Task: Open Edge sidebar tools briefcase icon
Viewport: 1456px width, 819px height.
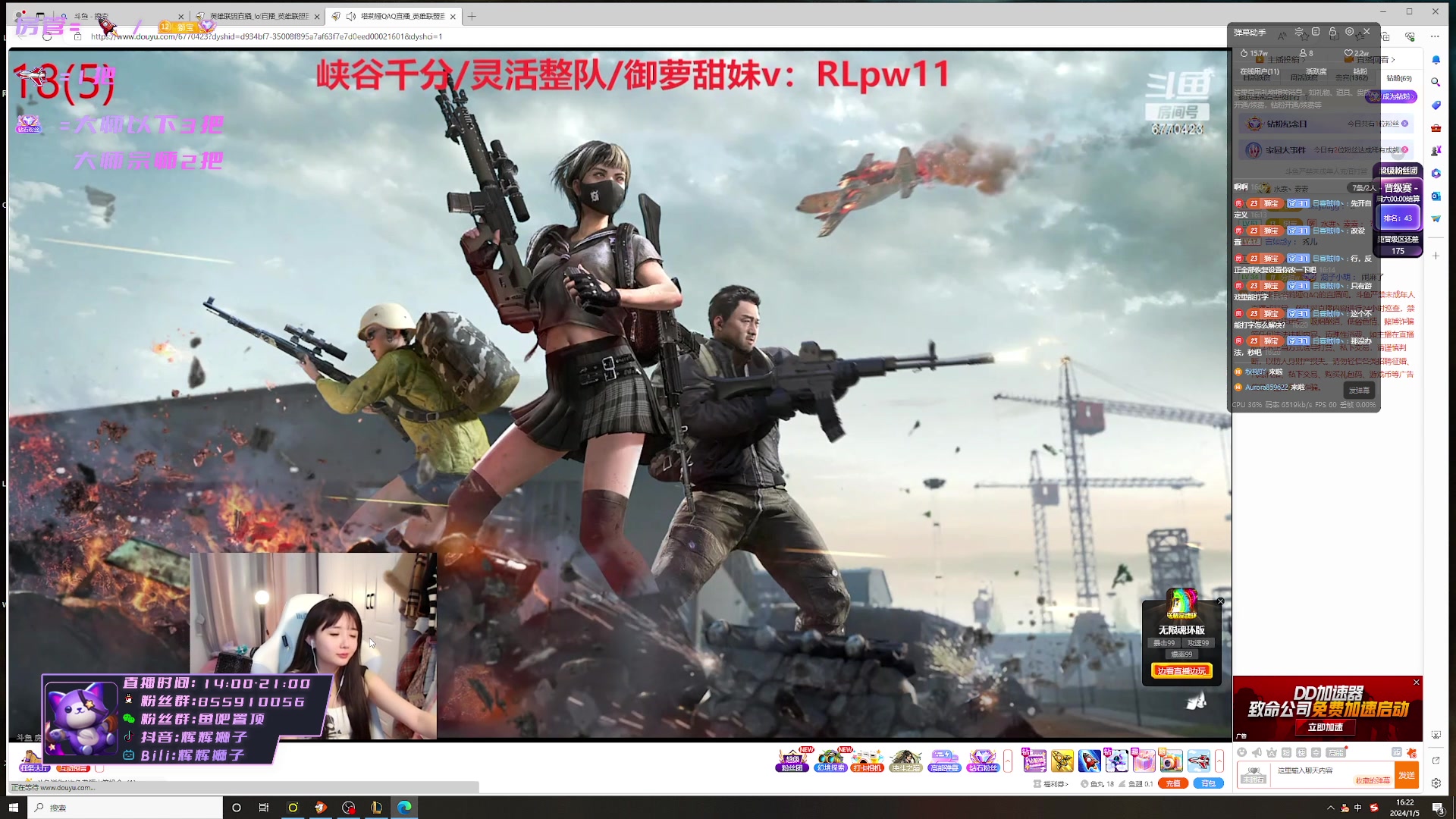Action: point(1436,127)
